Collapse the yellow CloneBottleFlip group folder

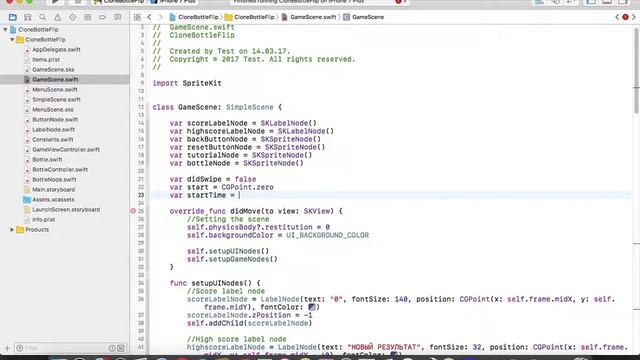(12, 40)
